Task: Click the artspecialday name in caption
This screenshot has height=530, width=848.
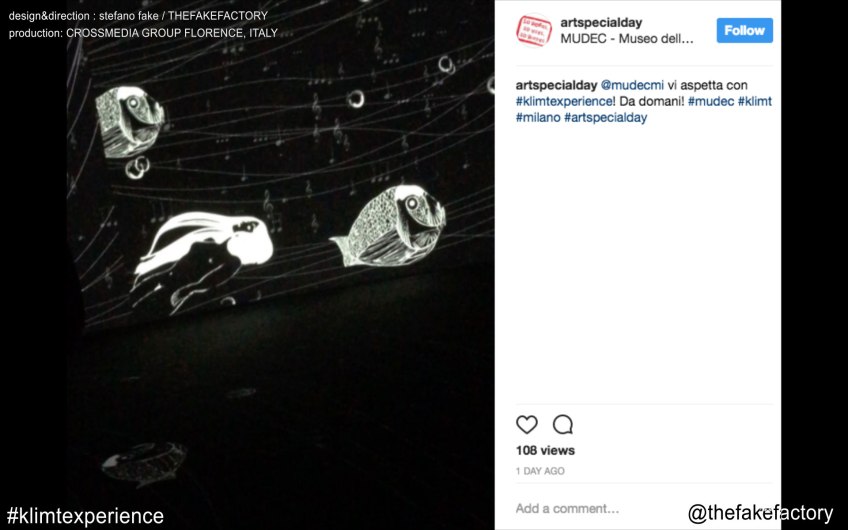Action: (x=556, y=85)
